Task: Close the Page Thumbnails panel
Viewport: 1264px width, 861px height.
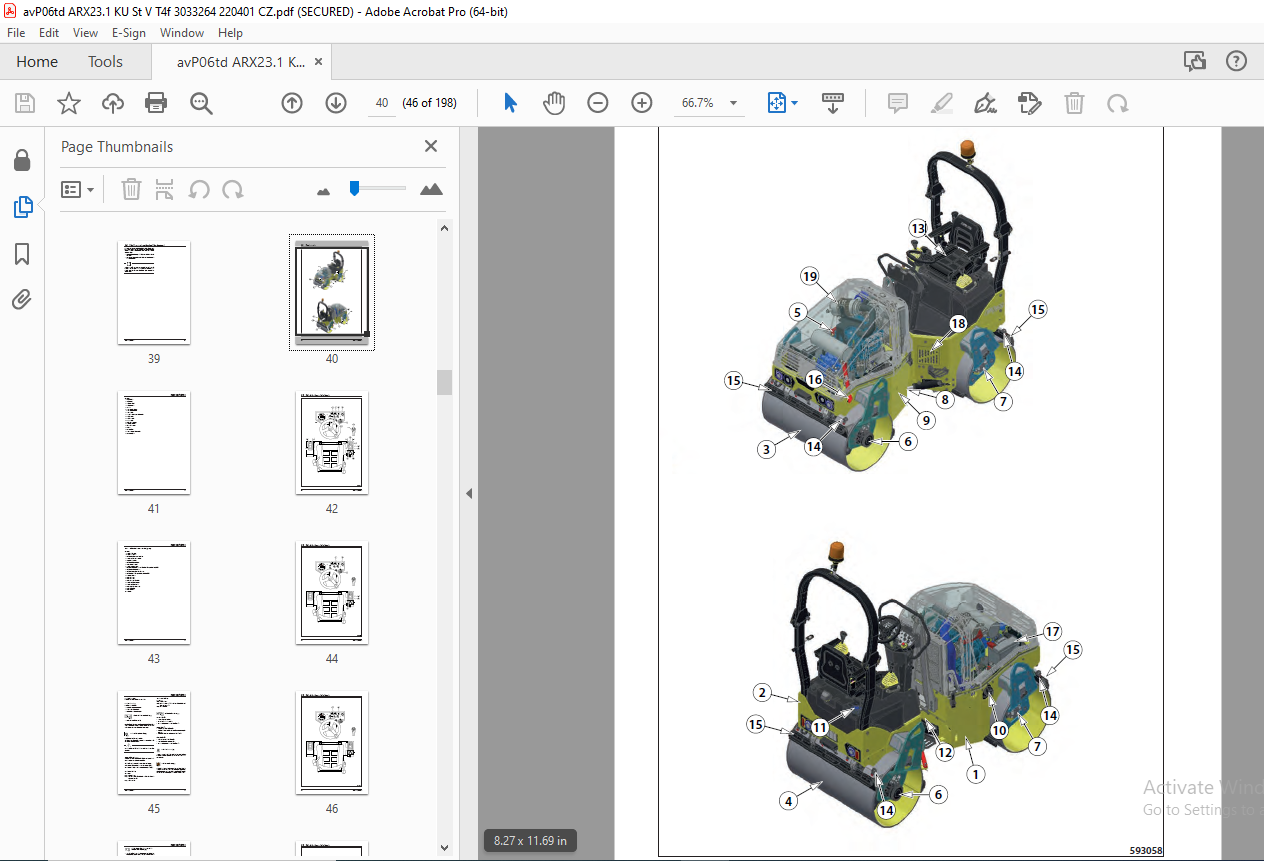Action: point(431,146)
